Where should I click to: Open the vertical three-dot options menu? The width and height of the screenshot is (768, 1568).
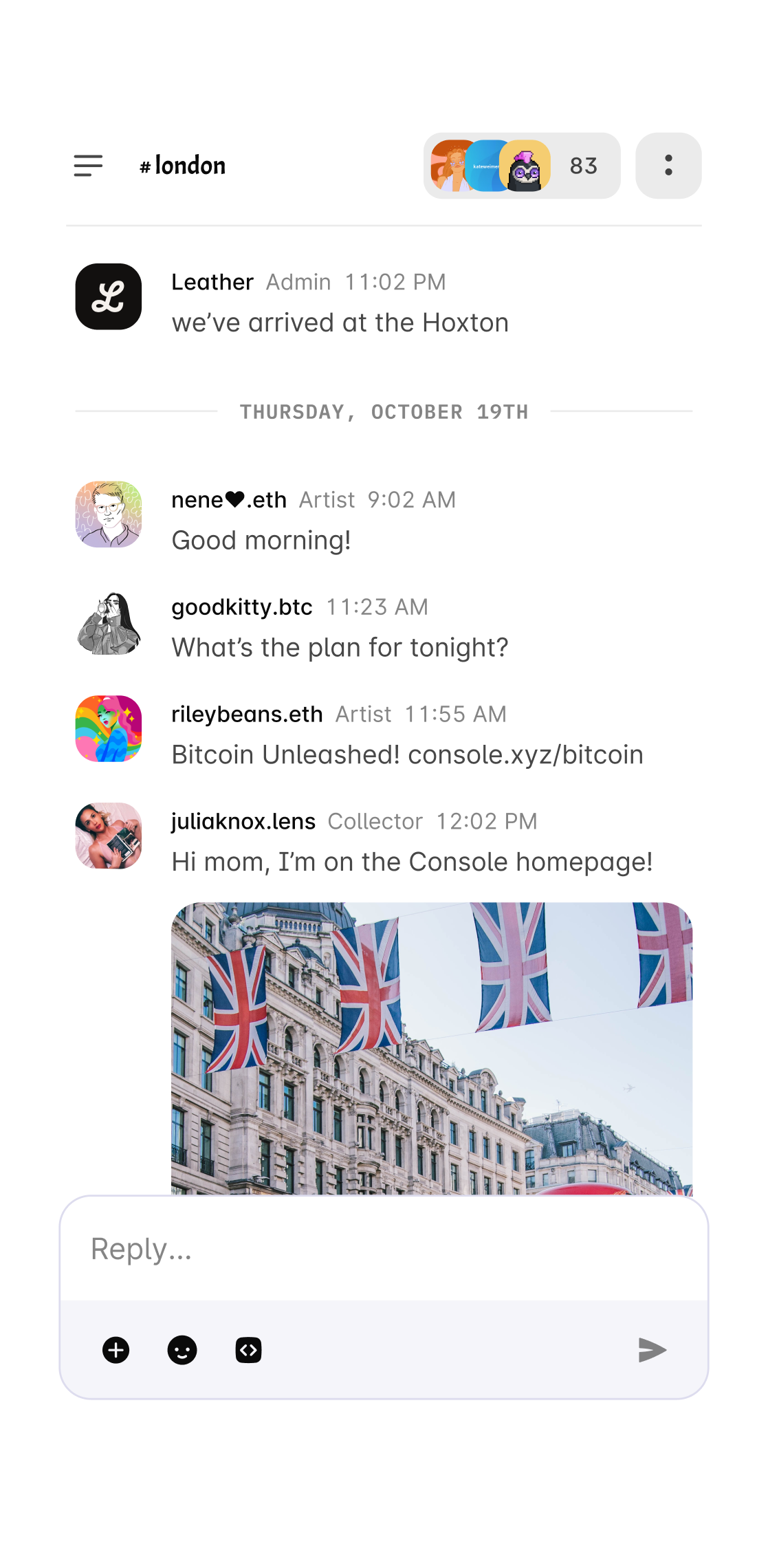668,166
